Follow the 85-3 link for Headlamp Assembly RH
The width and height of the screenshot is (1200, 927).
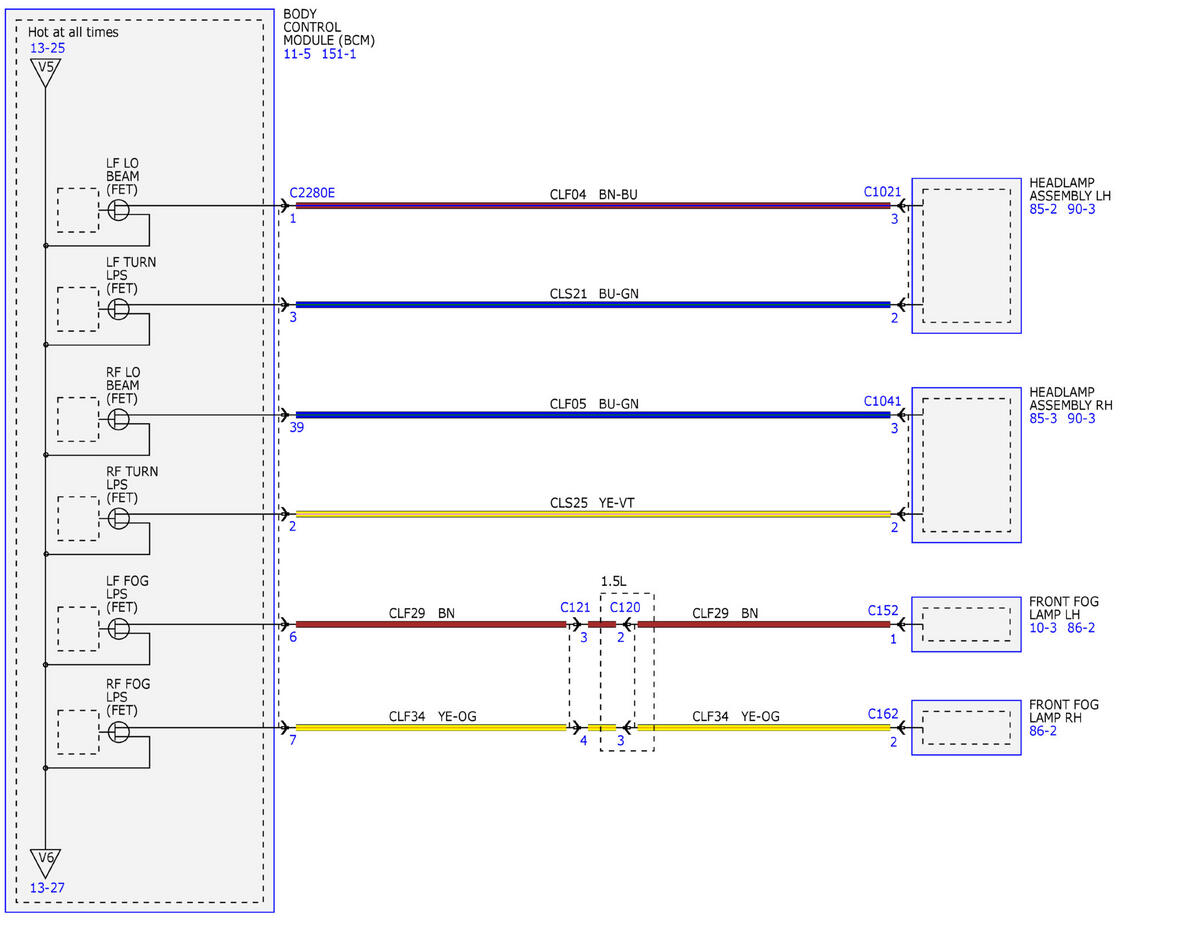1044,418
